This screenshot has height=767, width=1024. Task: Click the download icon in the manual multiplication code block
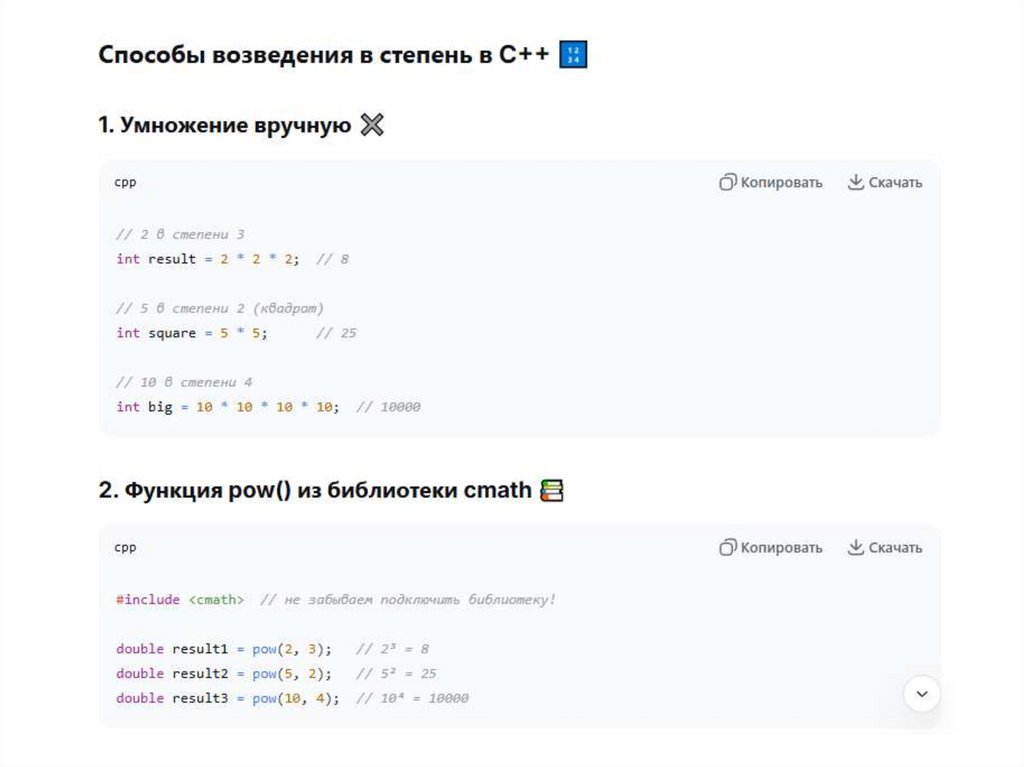[x=855, y=182]
